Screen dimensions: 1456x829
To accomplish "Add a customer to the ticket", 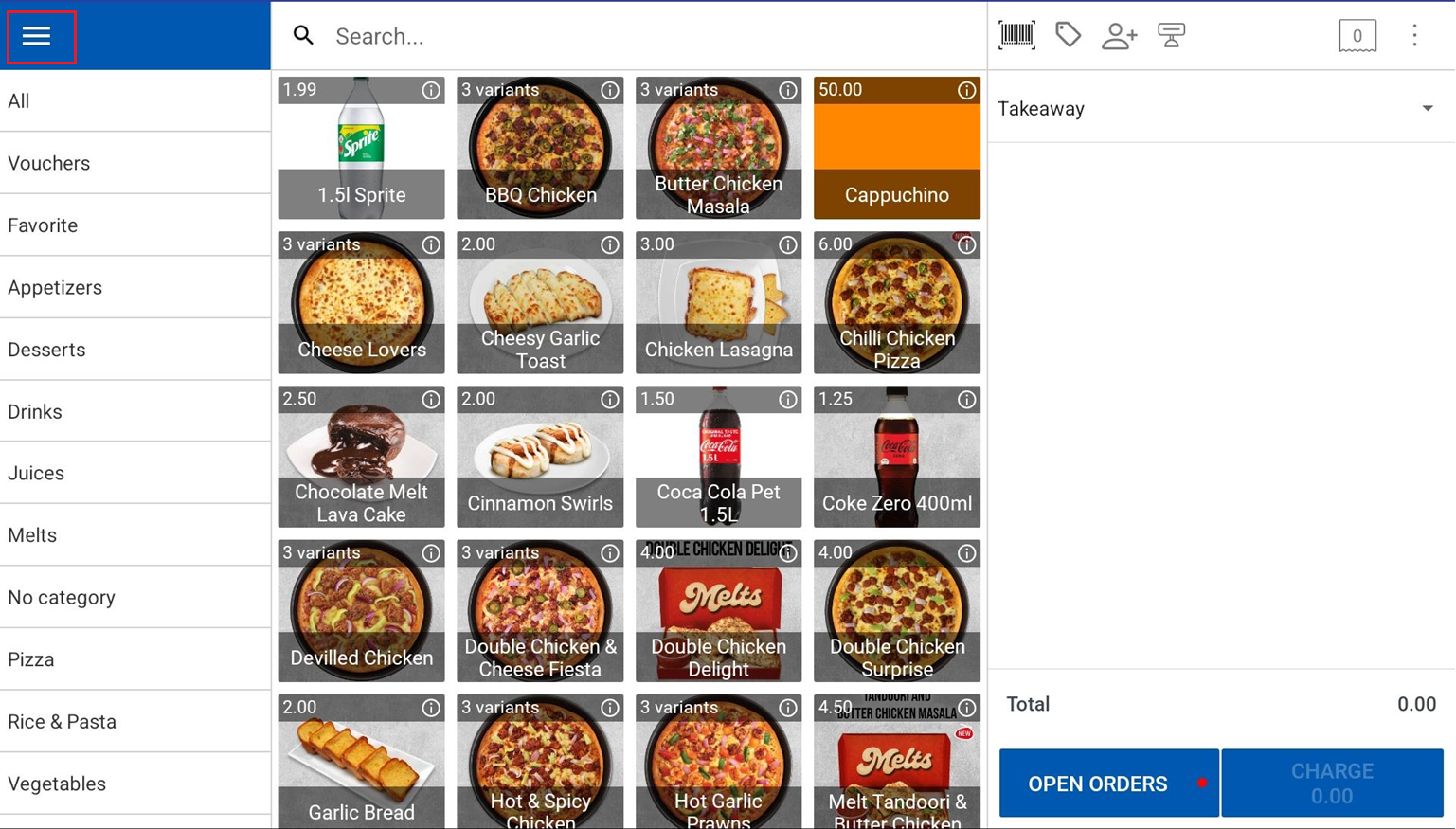I will click(x=1119, y=36).
